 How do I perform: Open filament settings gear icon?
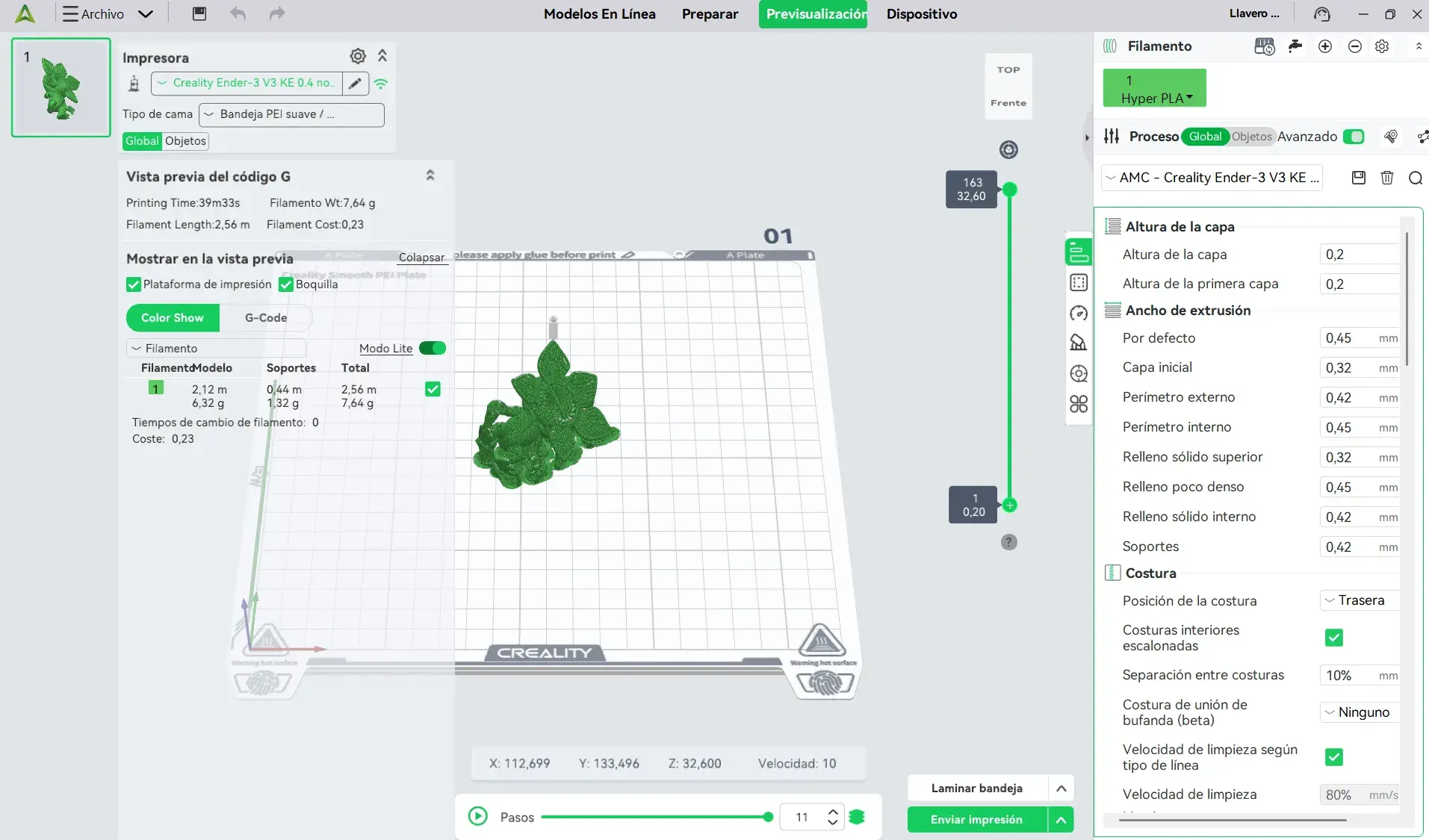(1382, 46)
